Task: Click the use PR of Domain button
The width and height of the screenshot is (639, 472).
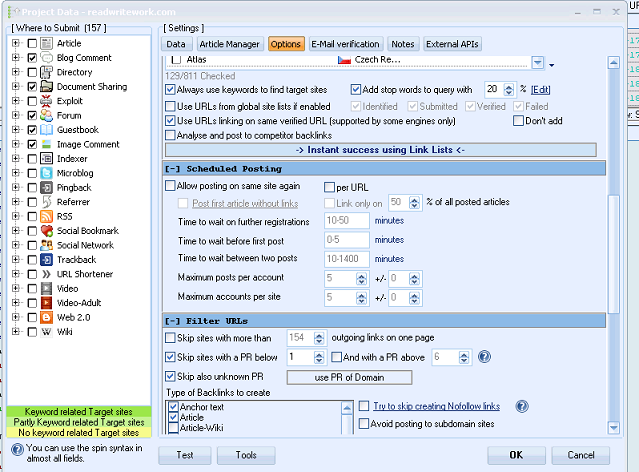Action: [349, 377]
